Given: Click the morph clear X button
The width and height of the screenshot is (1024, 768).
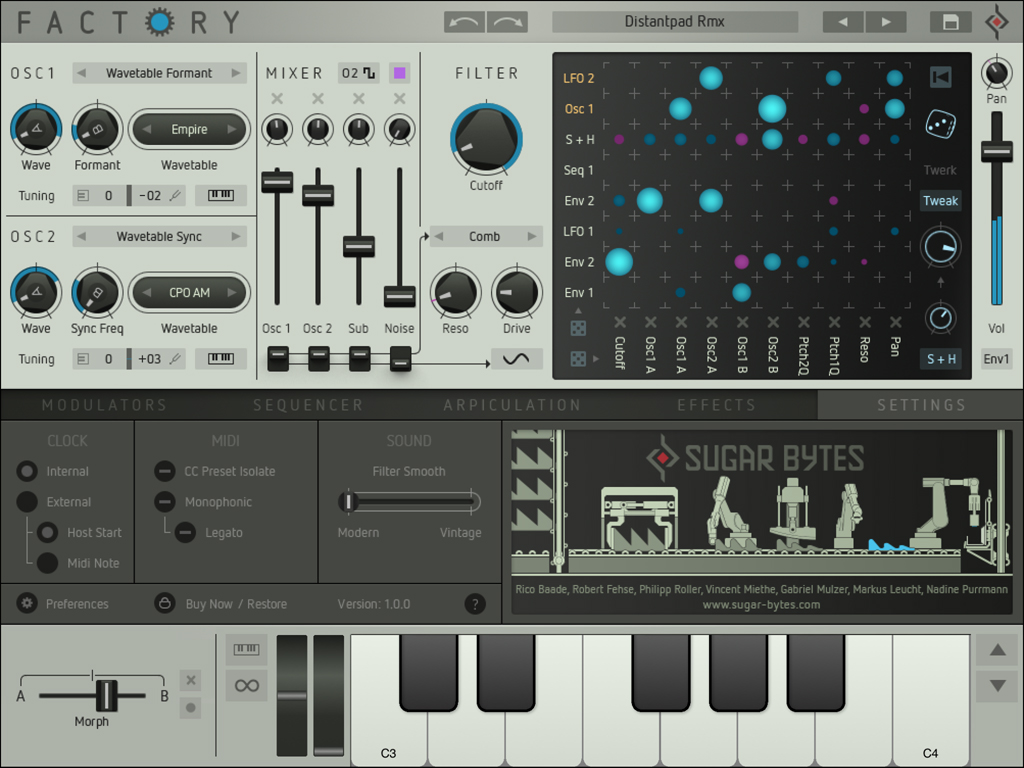Looking at the screenshot, I should pyautogui.click(x=191, y=680).
